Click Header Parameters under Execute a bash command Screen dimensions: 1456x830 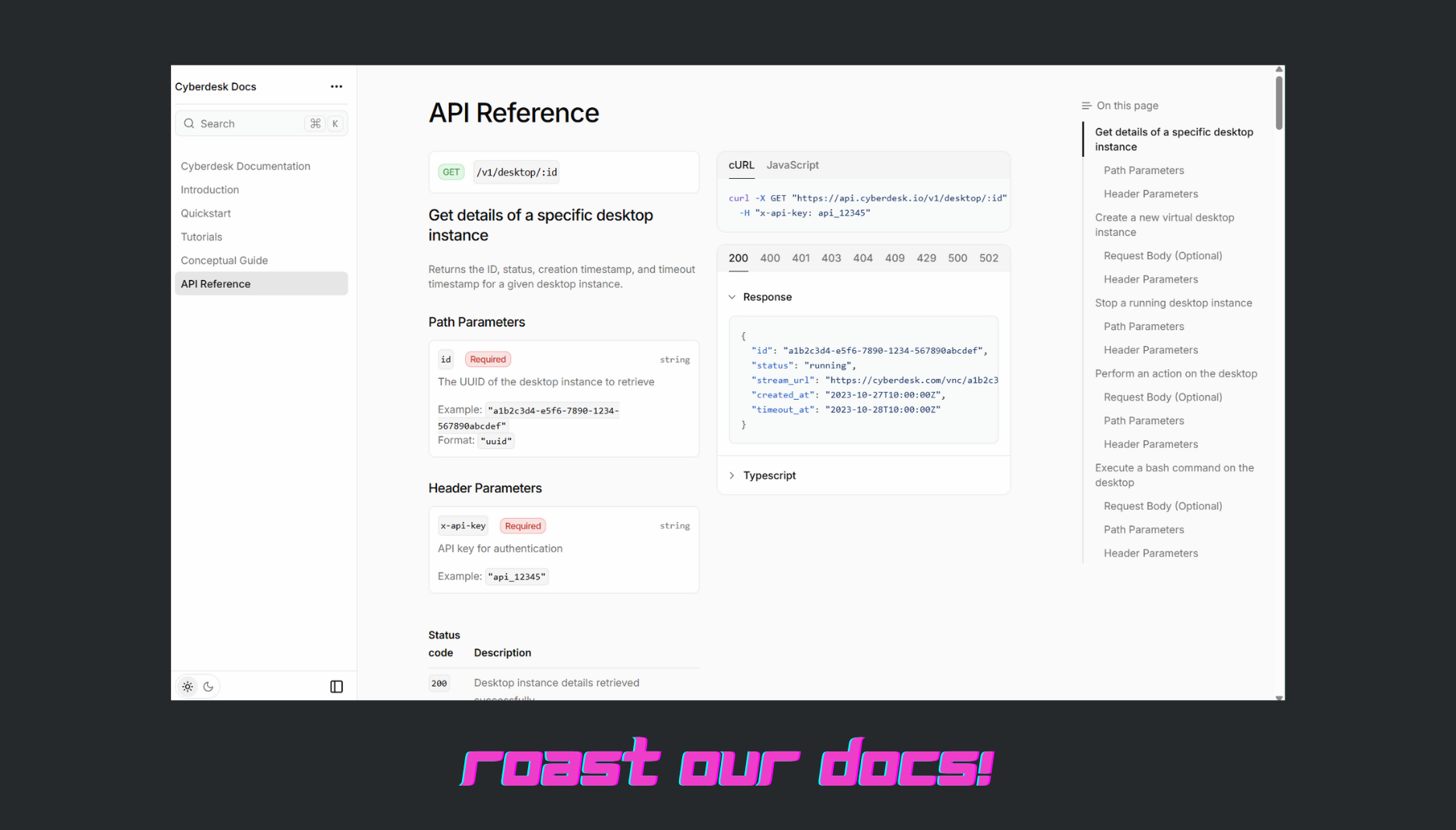1150,554
